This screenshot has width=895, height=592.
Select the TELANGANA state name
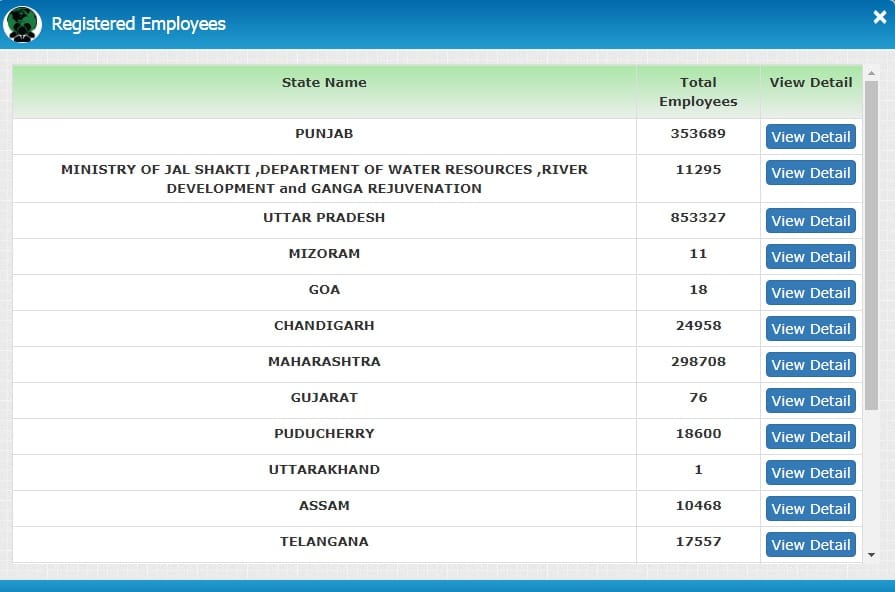324,541
